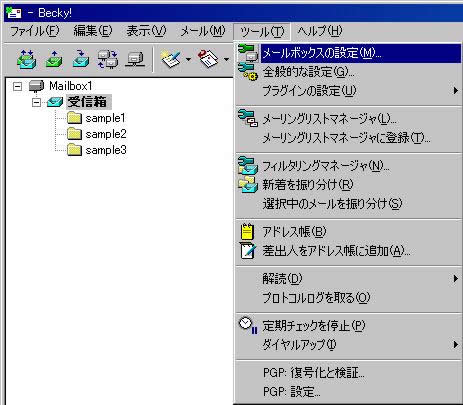Click the single computer connection toolbar icon
This screenshot has height=405, width=463.
pos(135,59)
